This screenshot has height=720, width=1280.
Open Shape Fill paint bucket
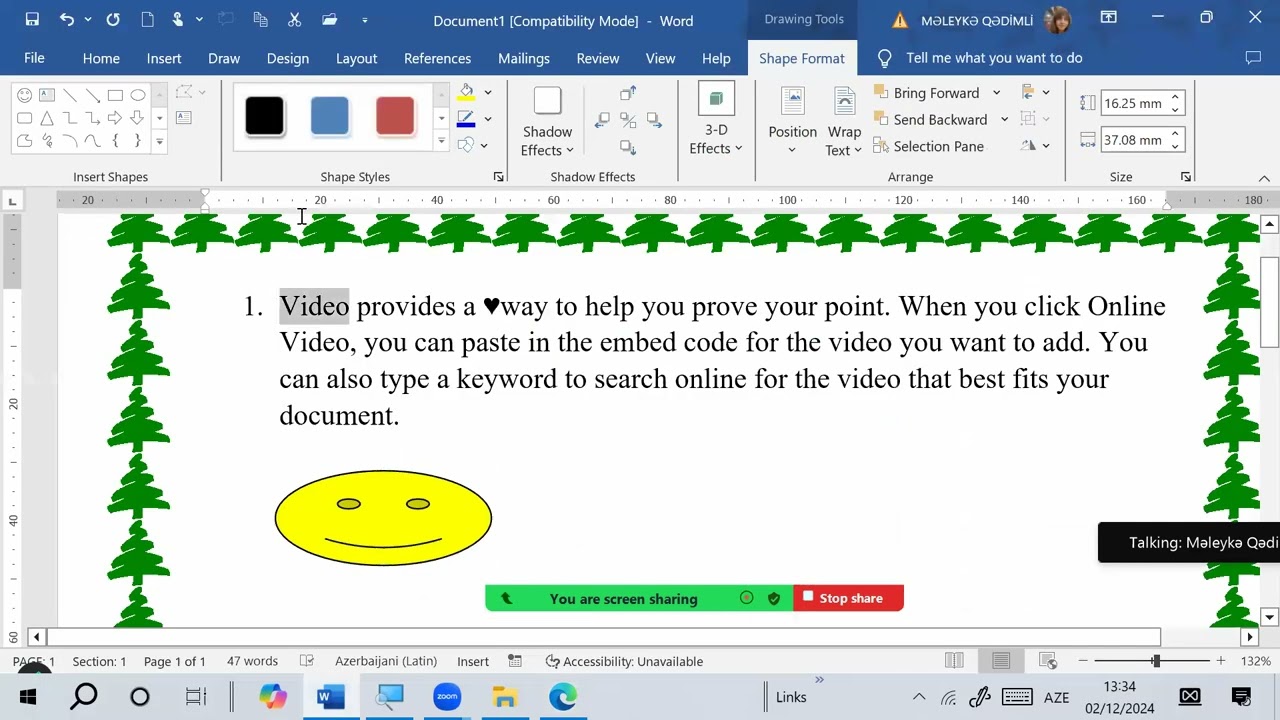pos(466,93)
